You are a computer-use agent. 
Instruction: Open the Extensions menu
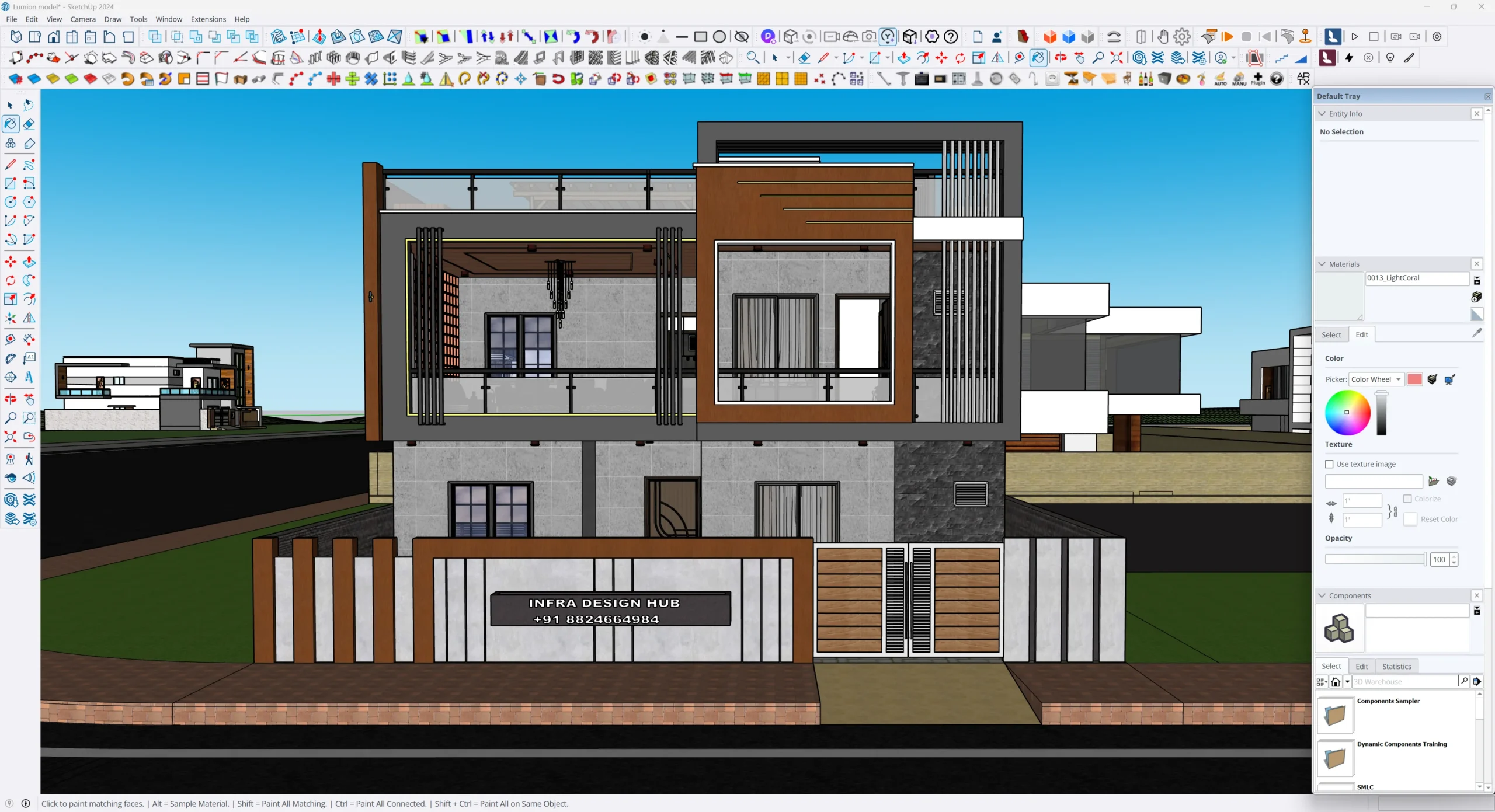point(208,19)
